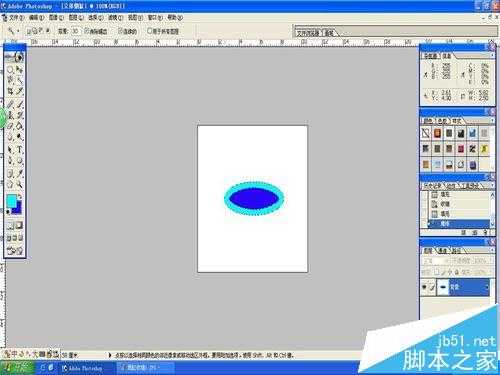Screen dimensions: 500x375
Task: Choose Intersect with Selection mode icon
Action: [x=47, y=31]
